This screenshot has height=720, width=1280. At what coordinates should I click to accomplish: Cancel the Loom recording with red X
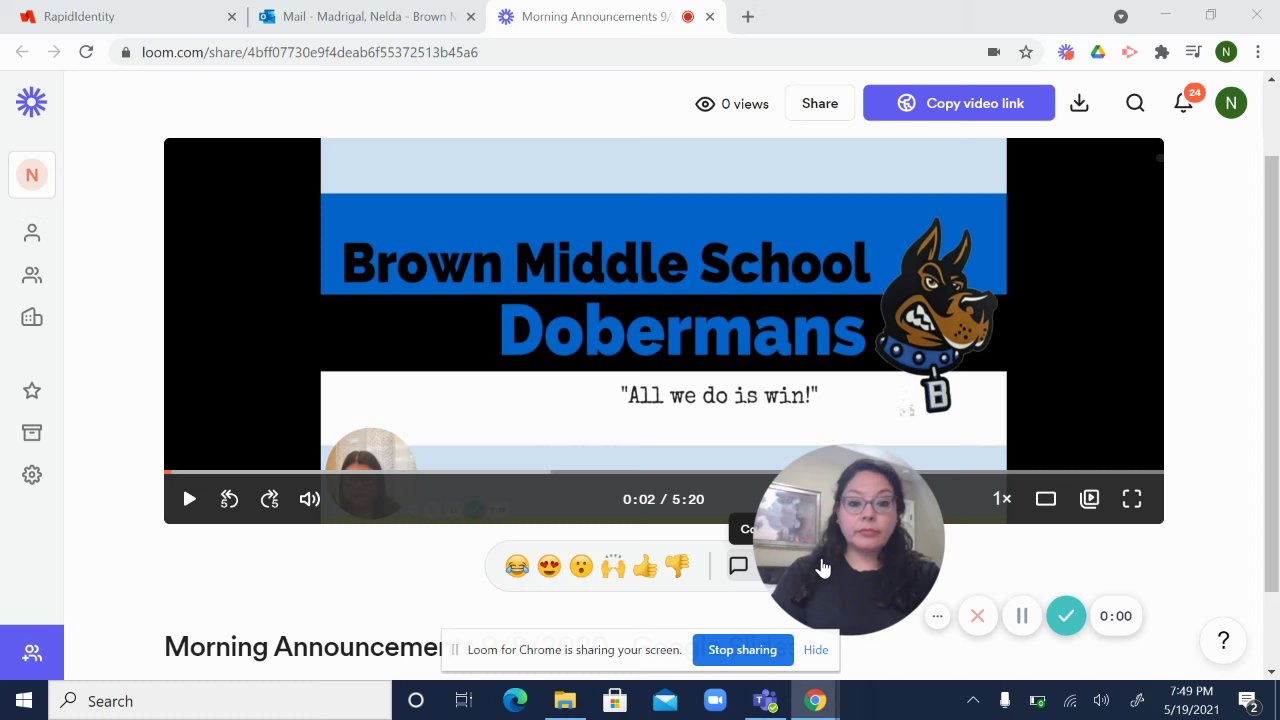pyautogui.click(x=978, y=616)
